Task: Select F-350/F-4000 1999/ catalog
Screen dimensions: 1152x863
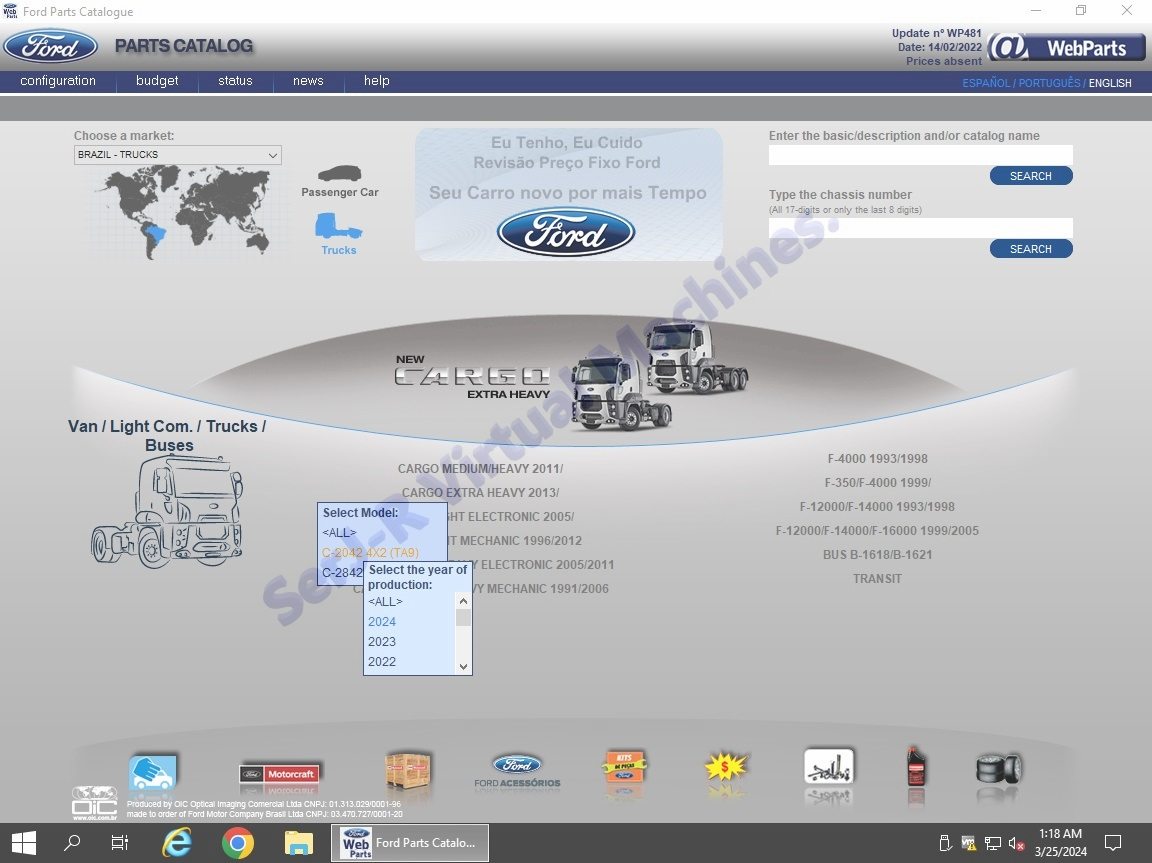Action: pos(877,483)
